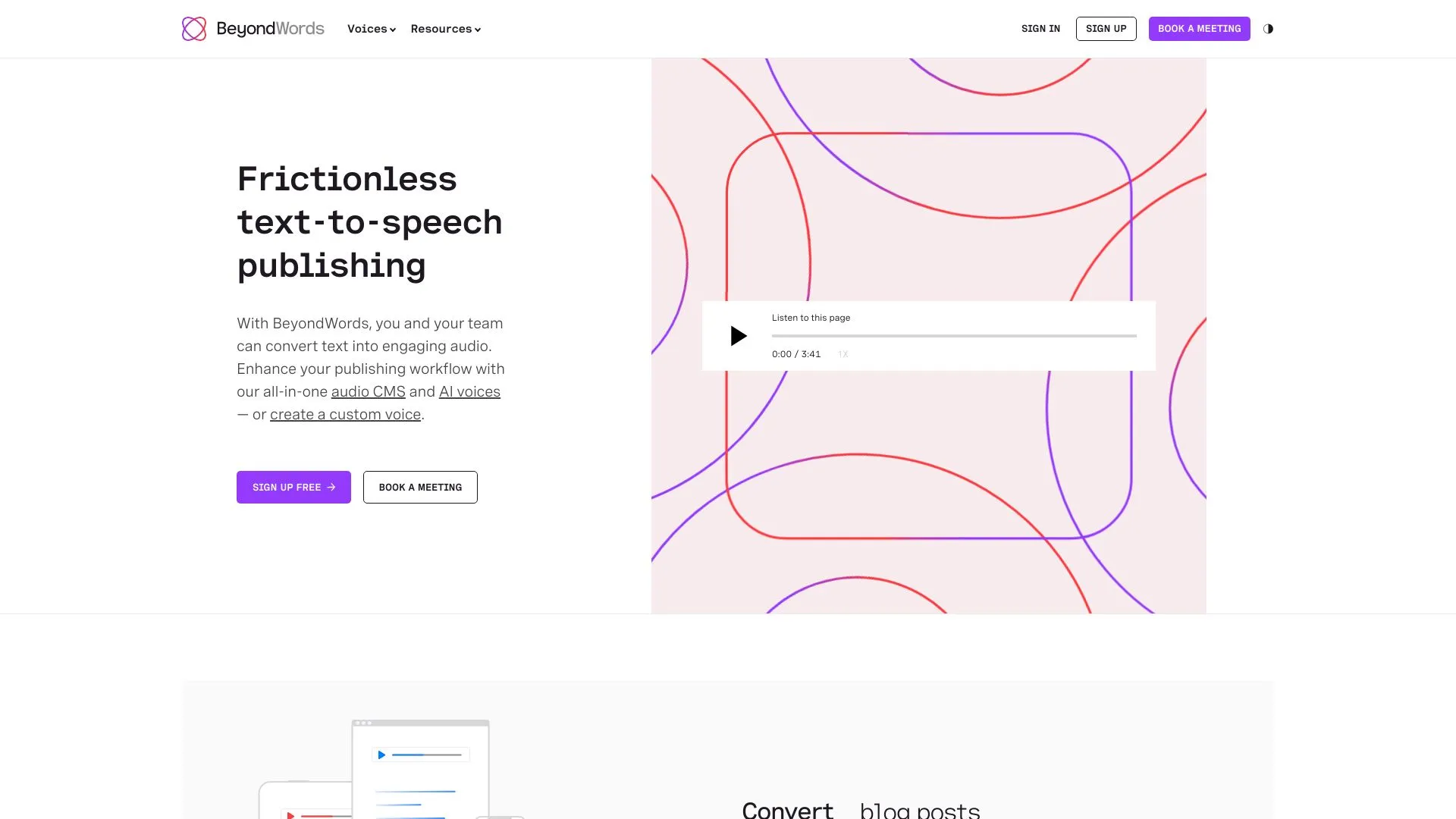This screenshot has height=819, width=1456.
Task: Click BOOK A MEETING in the header
Action: 1199,29
